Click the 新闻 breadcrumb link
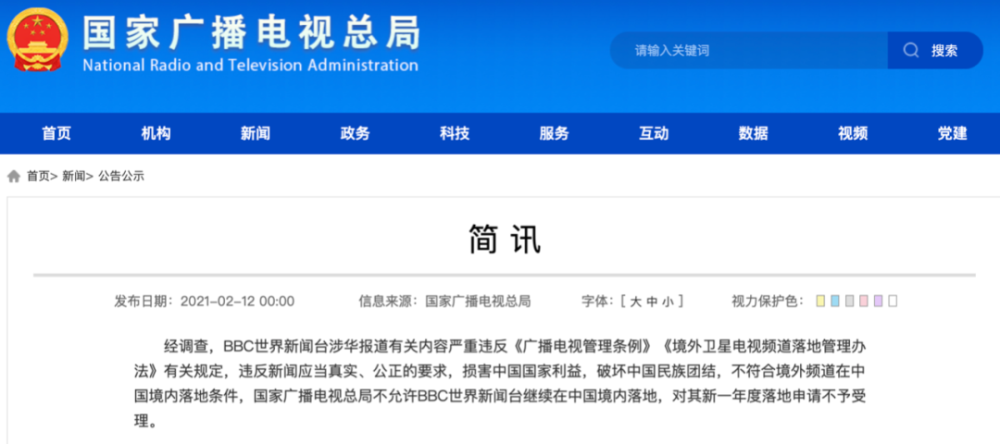The height and width of the screenshot is (444, 1000). (x=73, y=177)
